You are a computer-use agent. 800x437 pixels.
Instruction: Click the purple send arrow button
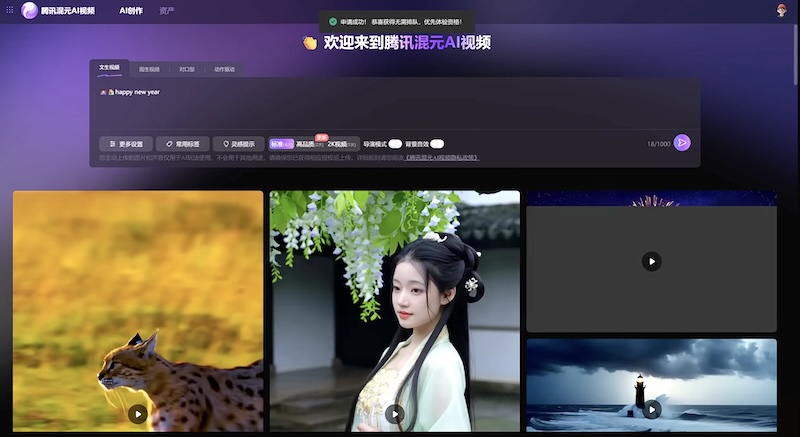click(x=682, y=143)
